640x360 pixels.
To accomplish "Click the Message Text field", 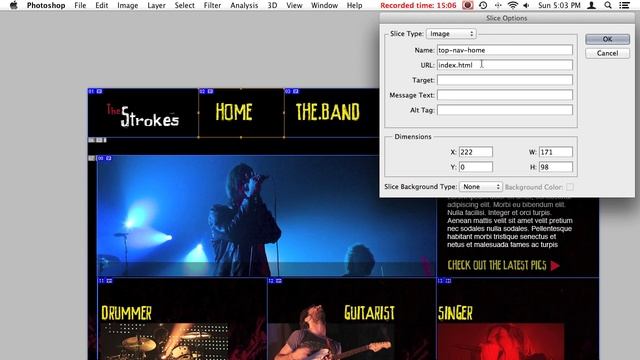I will pos(504,95).
